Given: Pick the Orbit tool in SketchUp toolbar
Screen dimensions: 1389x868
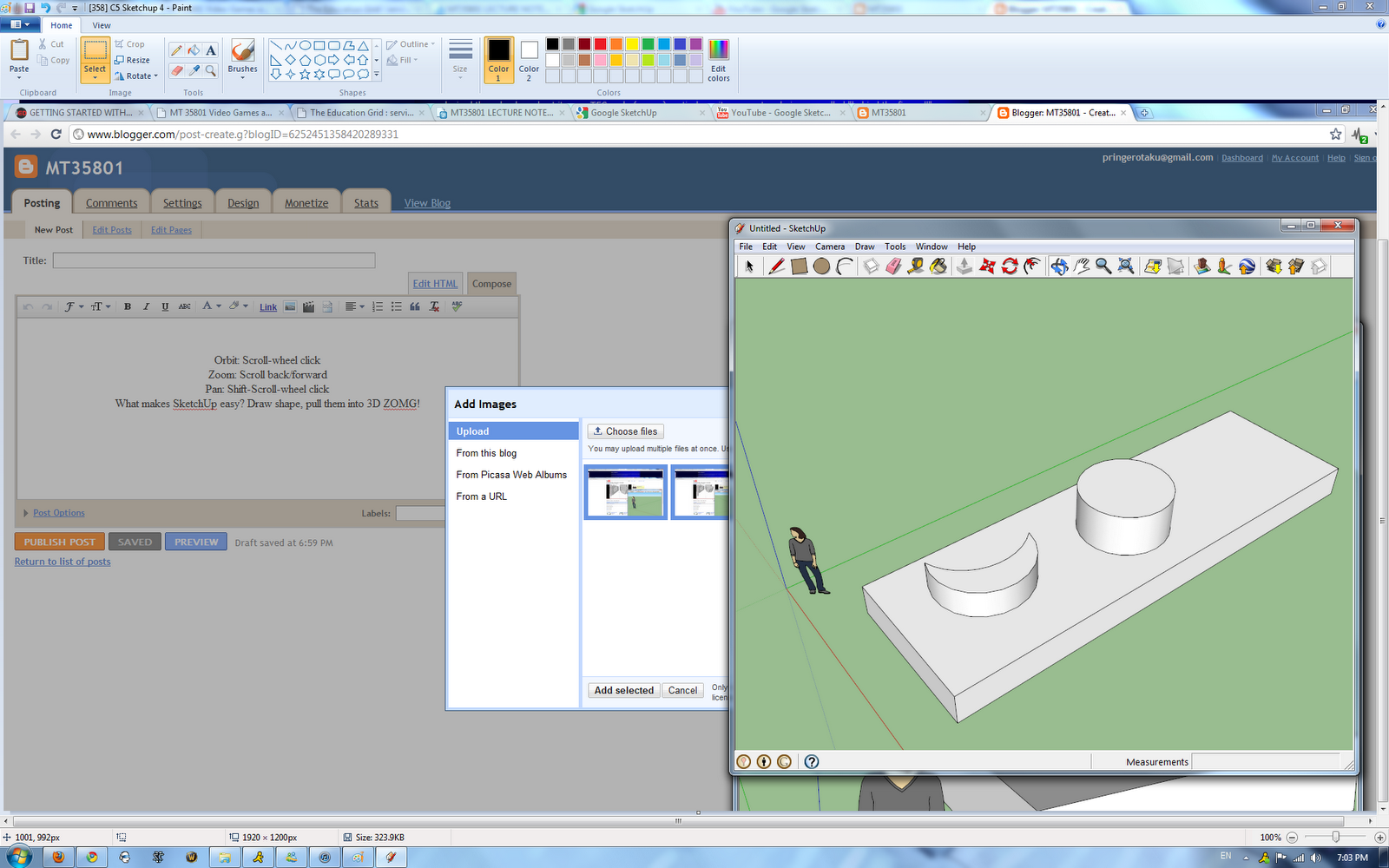Looking at the screenshot, I should point(1059,266).
